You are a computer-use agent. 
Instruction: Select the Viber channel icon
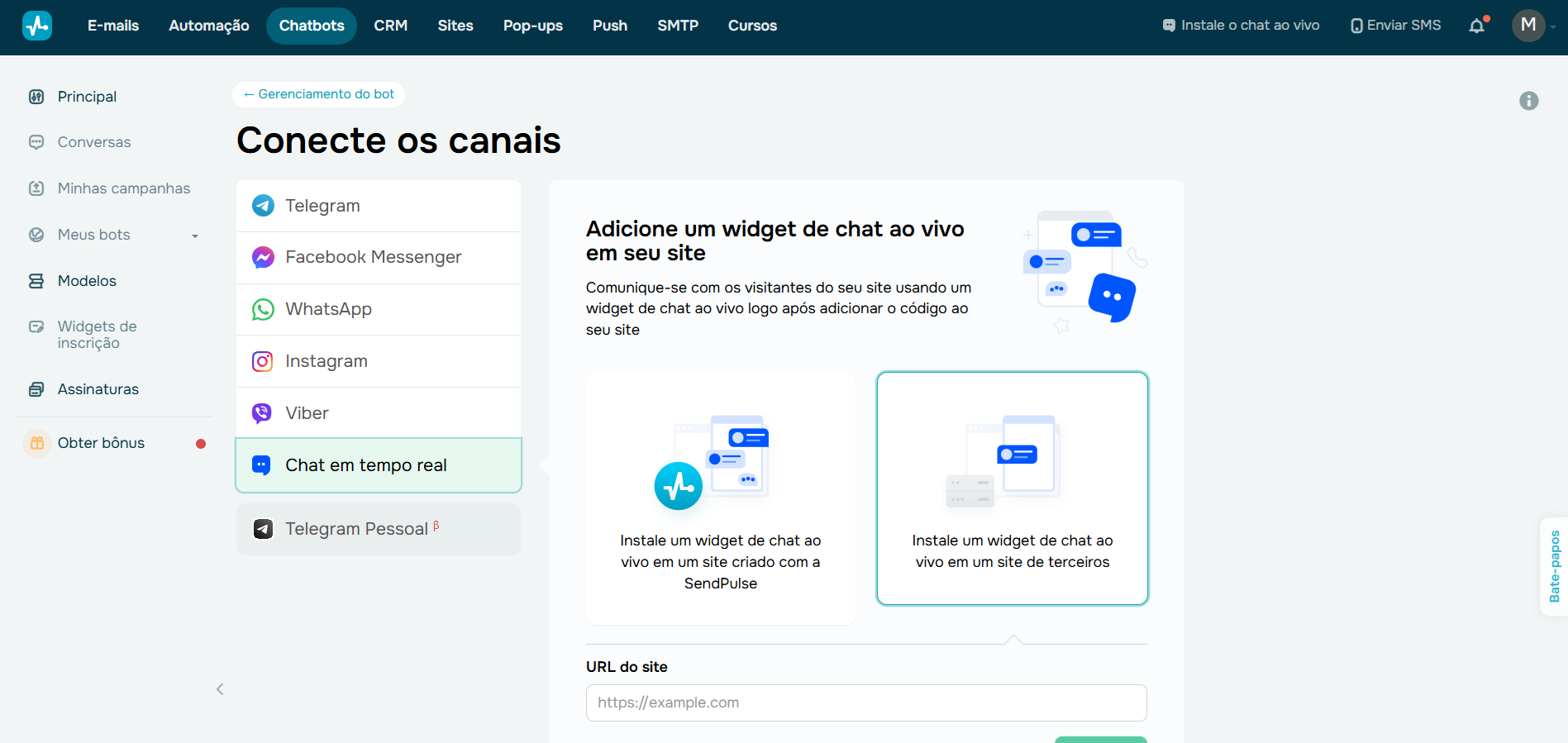pos(262,413)
